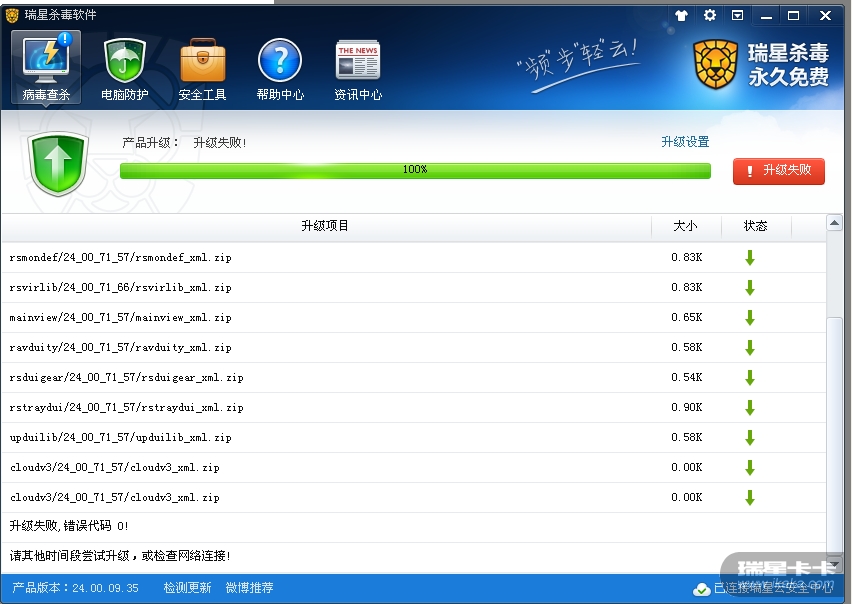Minimize the Rising antivirus window
The height and width of the screenshot is (604, 853).
(x=766, y=16)
